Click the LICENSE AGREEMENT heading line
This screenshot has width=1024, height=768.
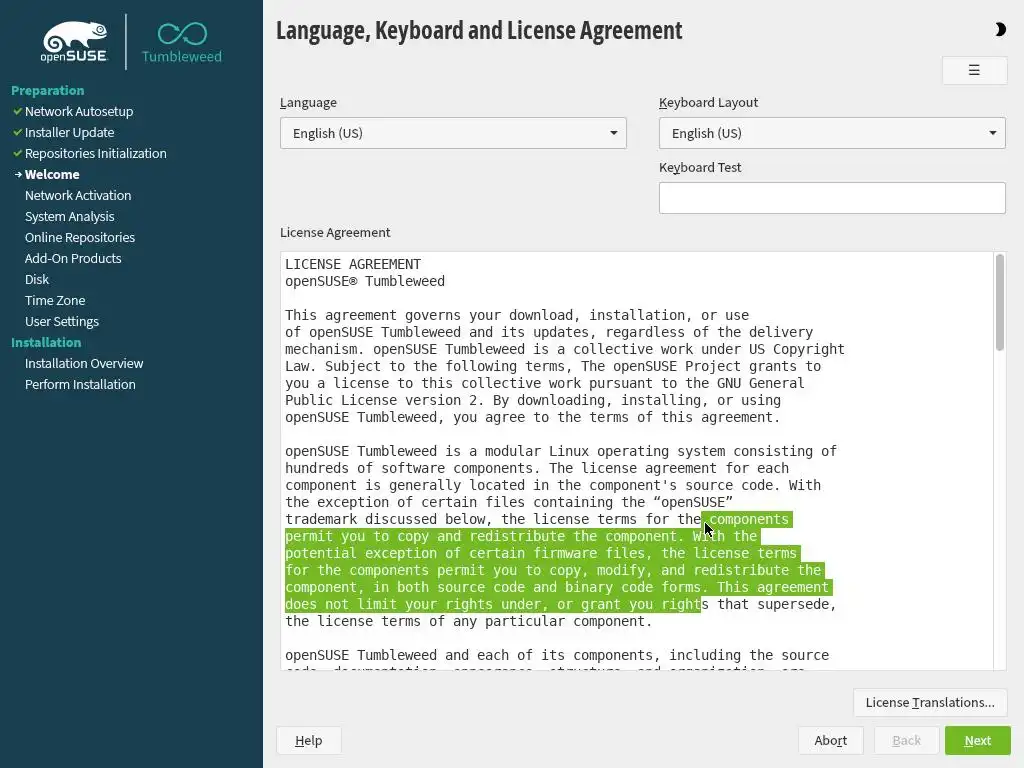pyautogui.click(x=353, y=264)
